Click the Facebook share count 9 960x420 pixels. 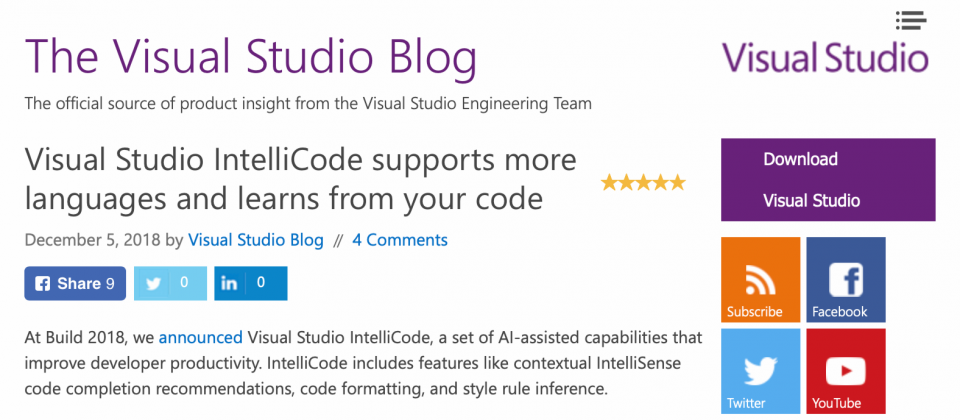click(110, 284)
